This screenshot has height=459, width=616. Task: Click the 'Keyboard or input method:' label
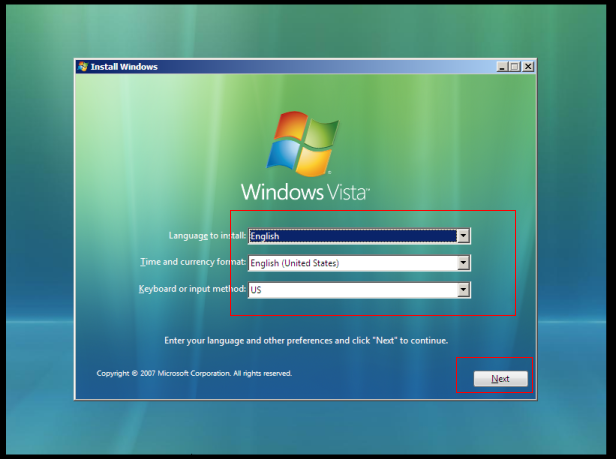[192, 289]
